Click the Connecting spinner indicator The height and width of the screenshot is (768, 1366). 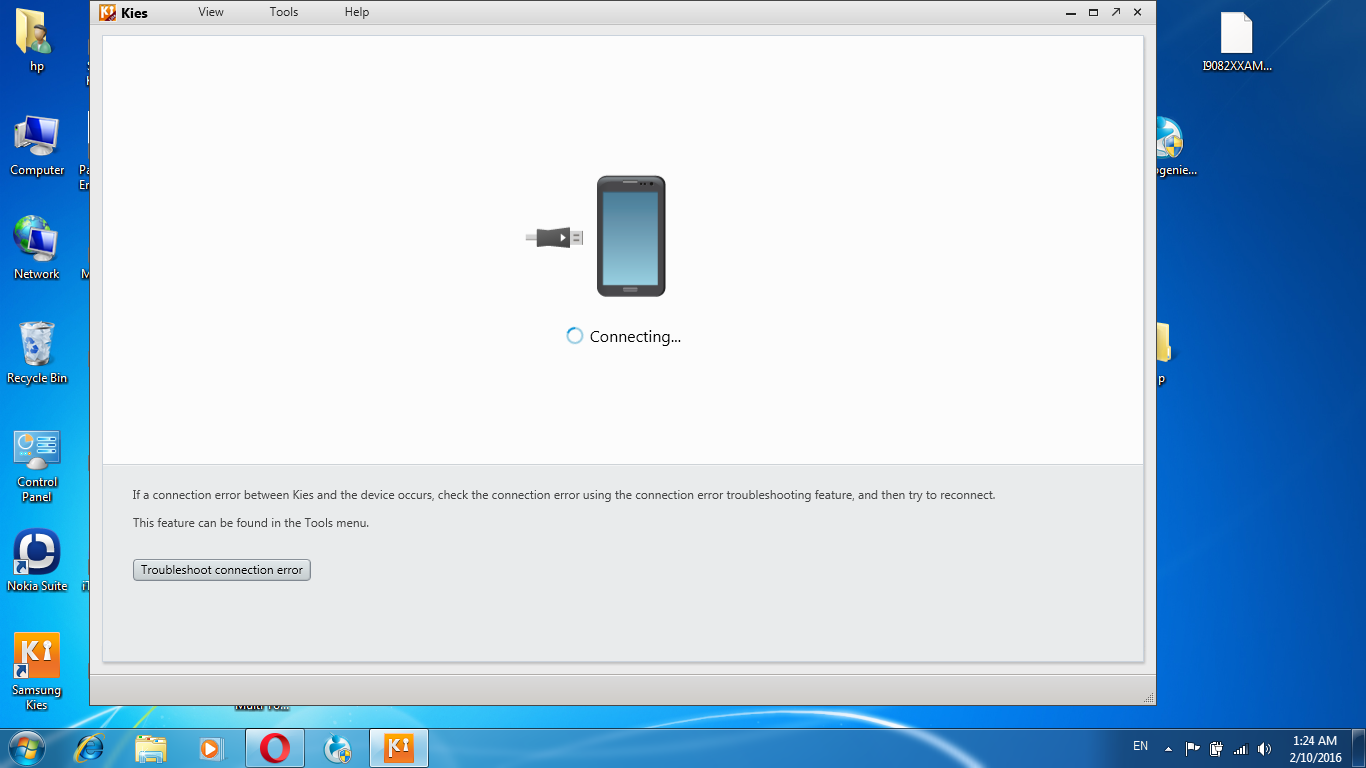[x=575, y=336]
